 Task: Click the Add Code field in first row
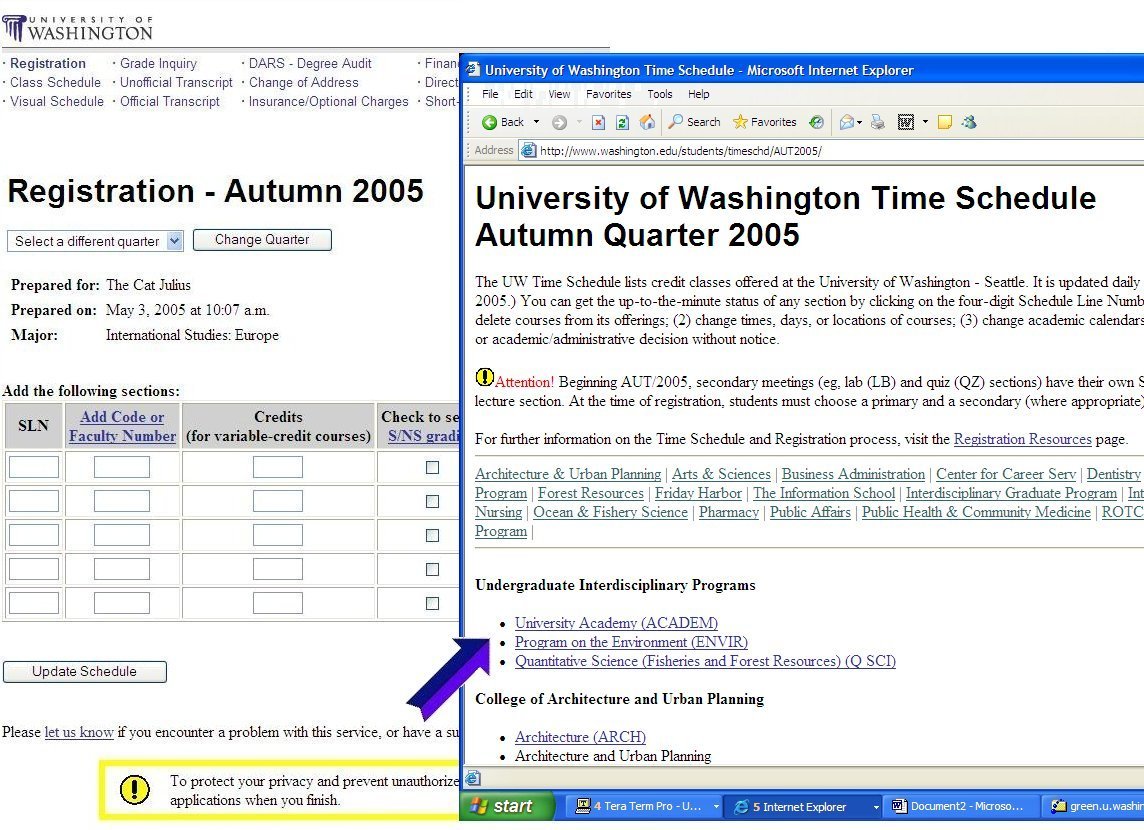pyautogui.click(x=122, y=467)
